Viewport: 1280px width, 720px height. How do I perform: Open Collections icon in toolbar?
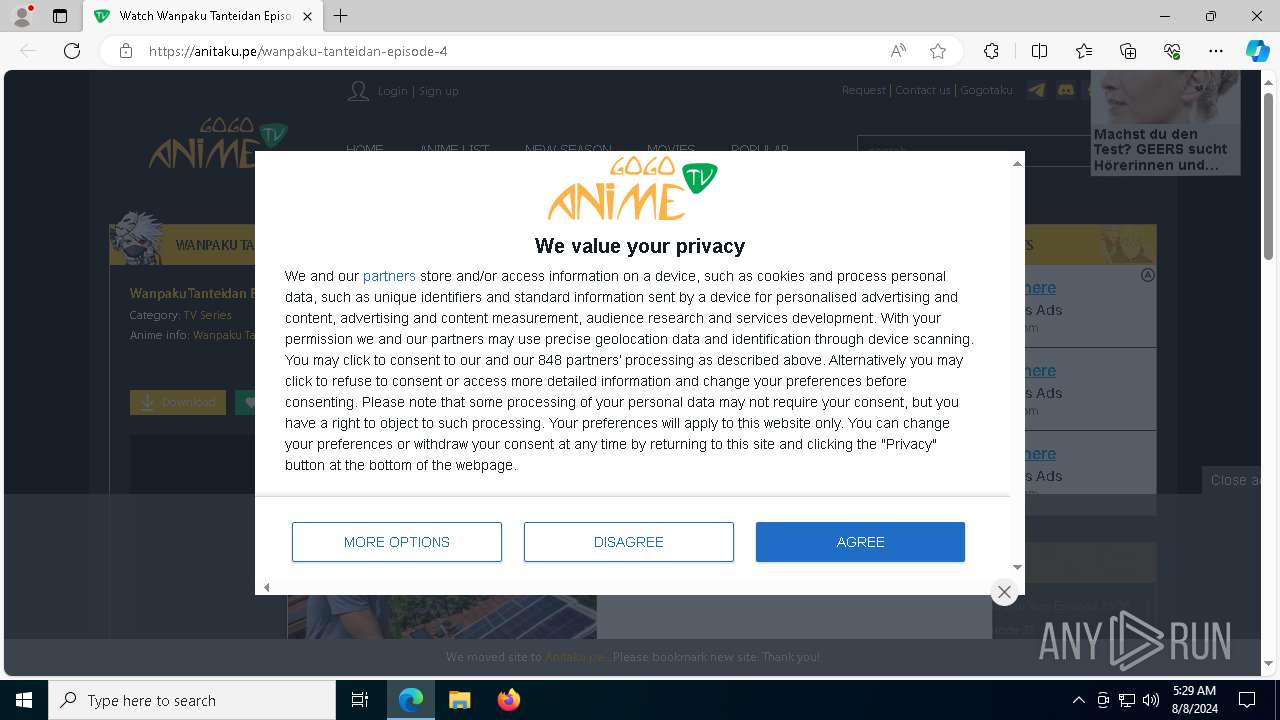(1128, 51)
